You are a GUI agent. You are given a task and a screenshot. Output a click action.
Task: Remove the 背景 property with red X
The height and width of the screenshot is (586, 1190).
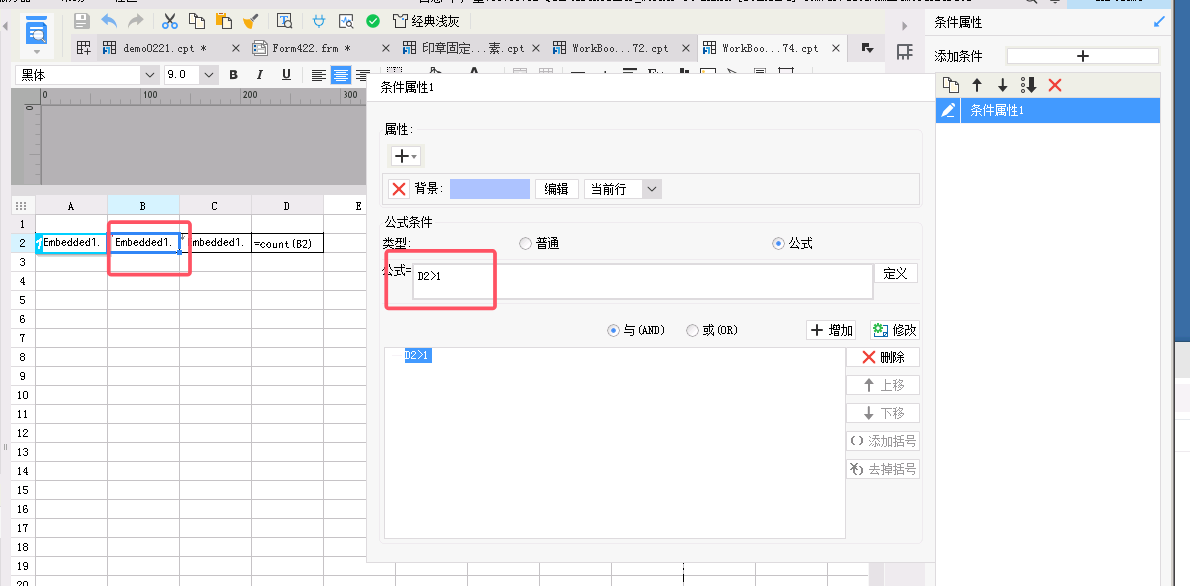398,189
